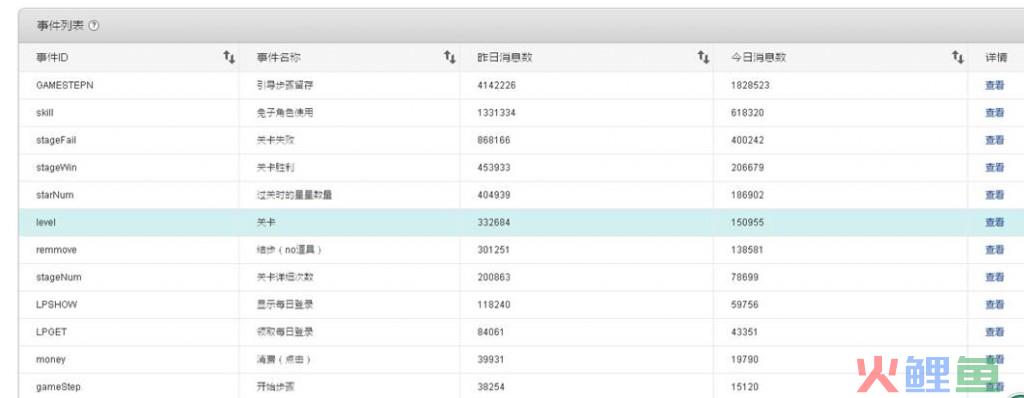Click the help icon beside 事件列表 title
Viewport: 1024px width, 398px height.
(x=94, y=26)
